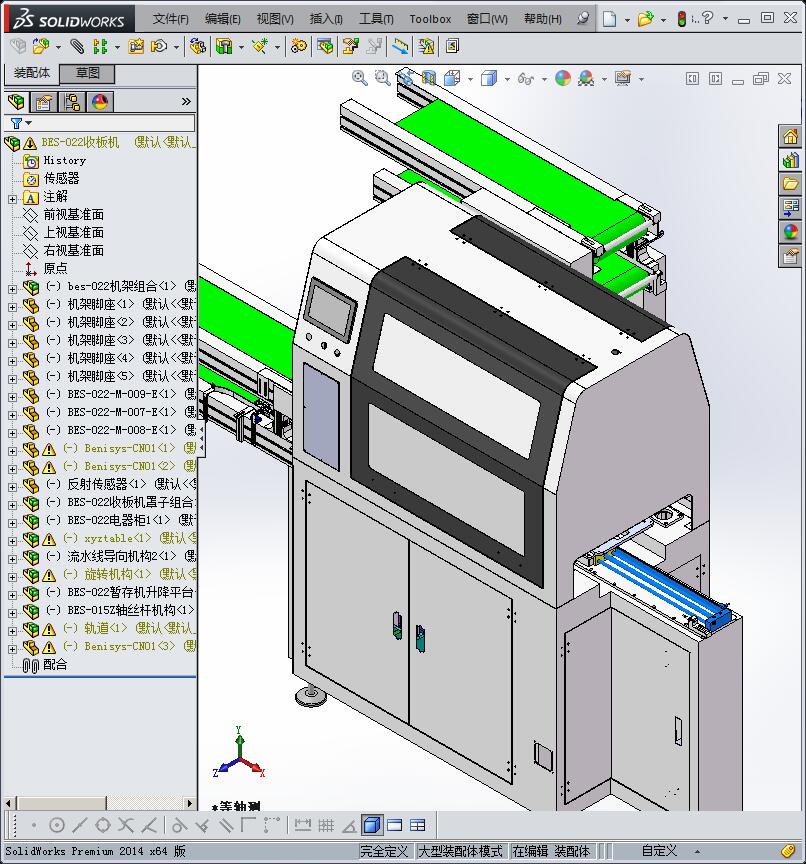806x864 pixels.
Task: Click the Rebuild traffic light icon
Action: pos(681,19)
